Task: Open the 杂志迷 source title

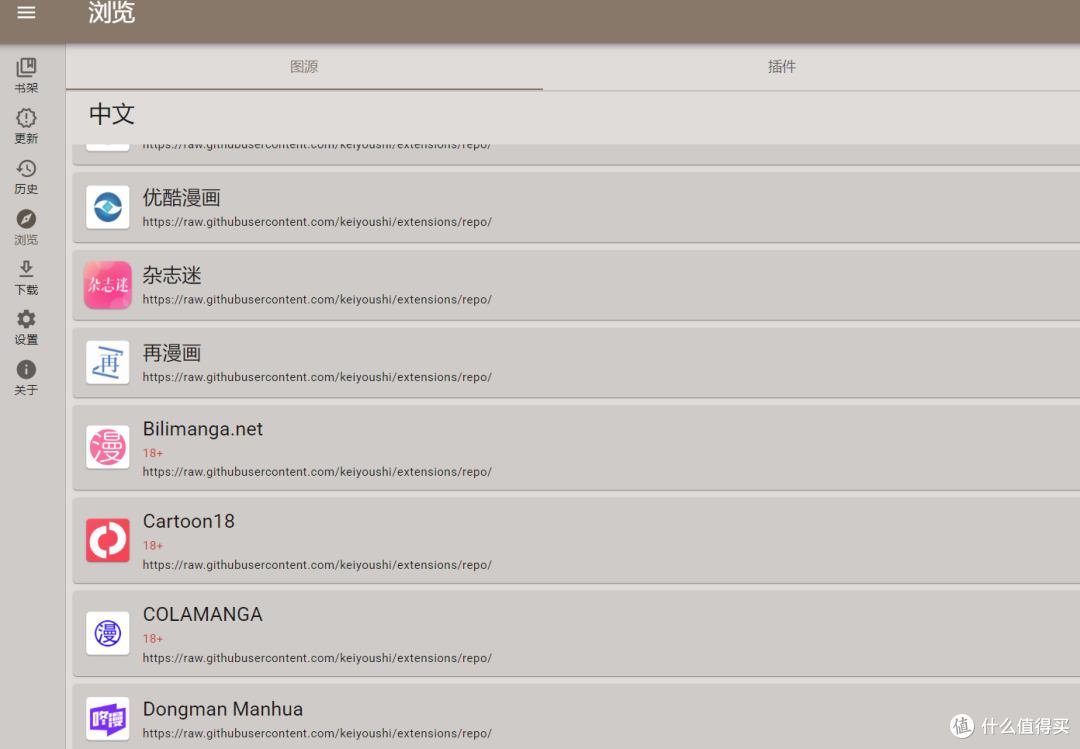Action: [x=172, y=276]
